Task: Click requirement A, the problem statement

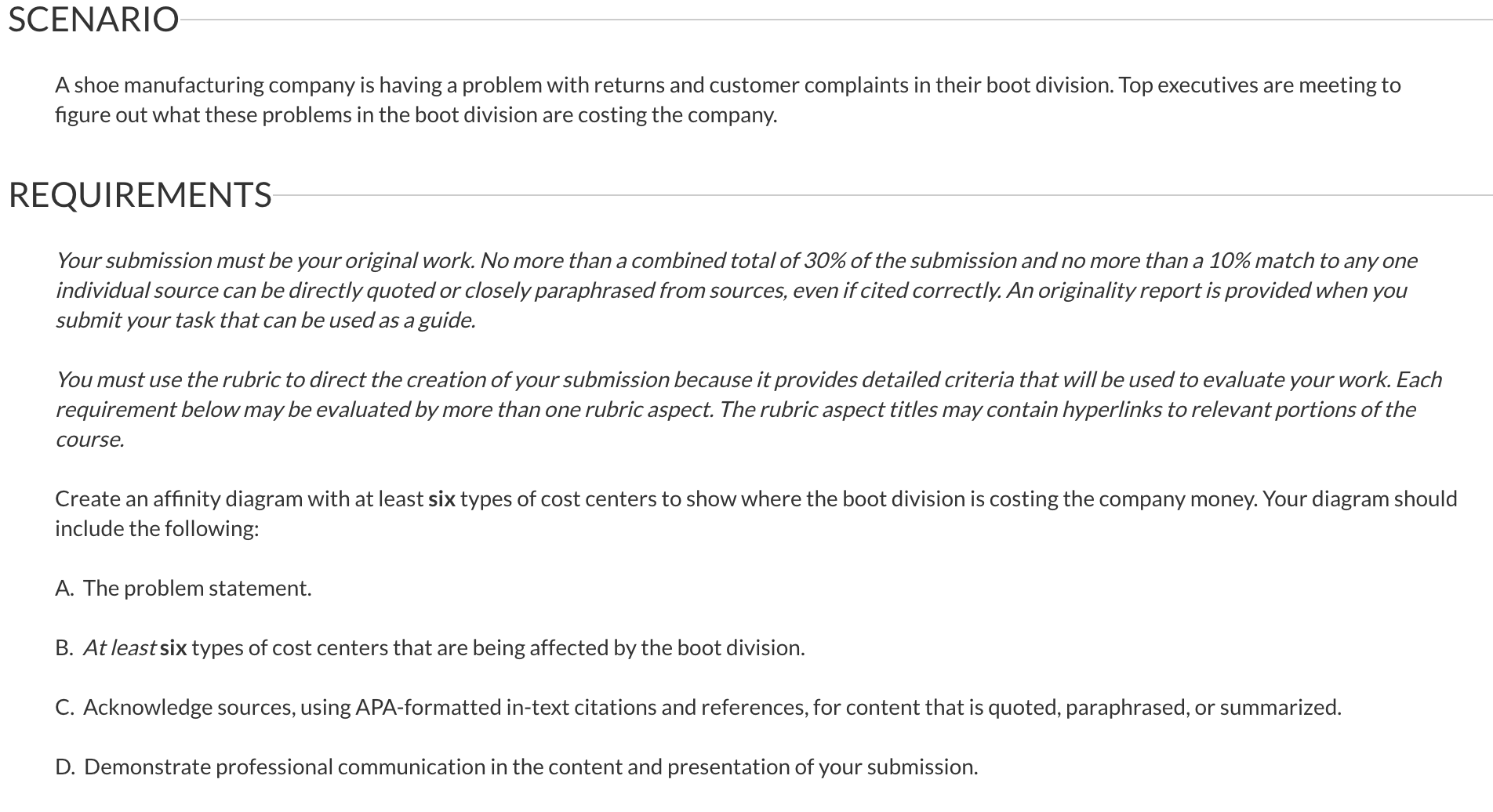Action: coord(183,588)
